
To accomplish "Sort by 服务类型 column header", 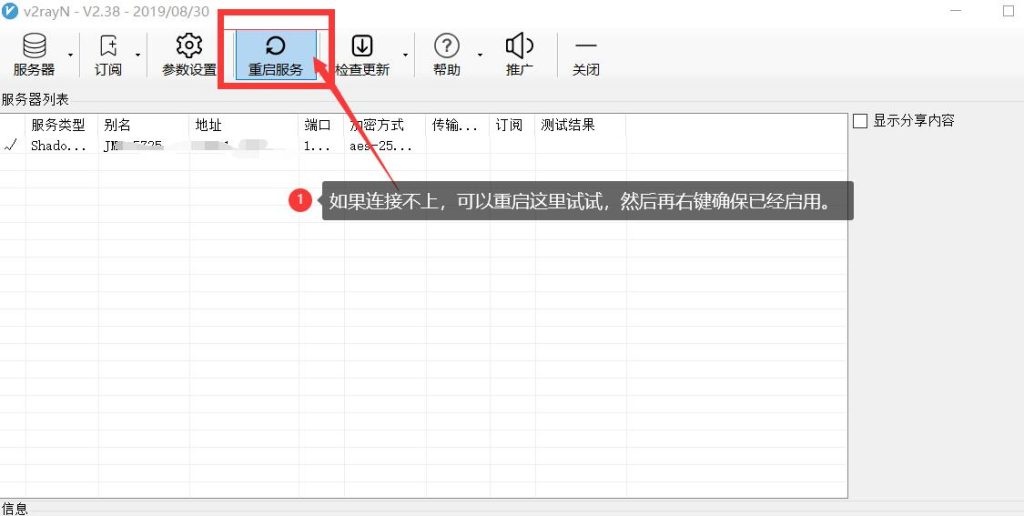I will 62,125.
